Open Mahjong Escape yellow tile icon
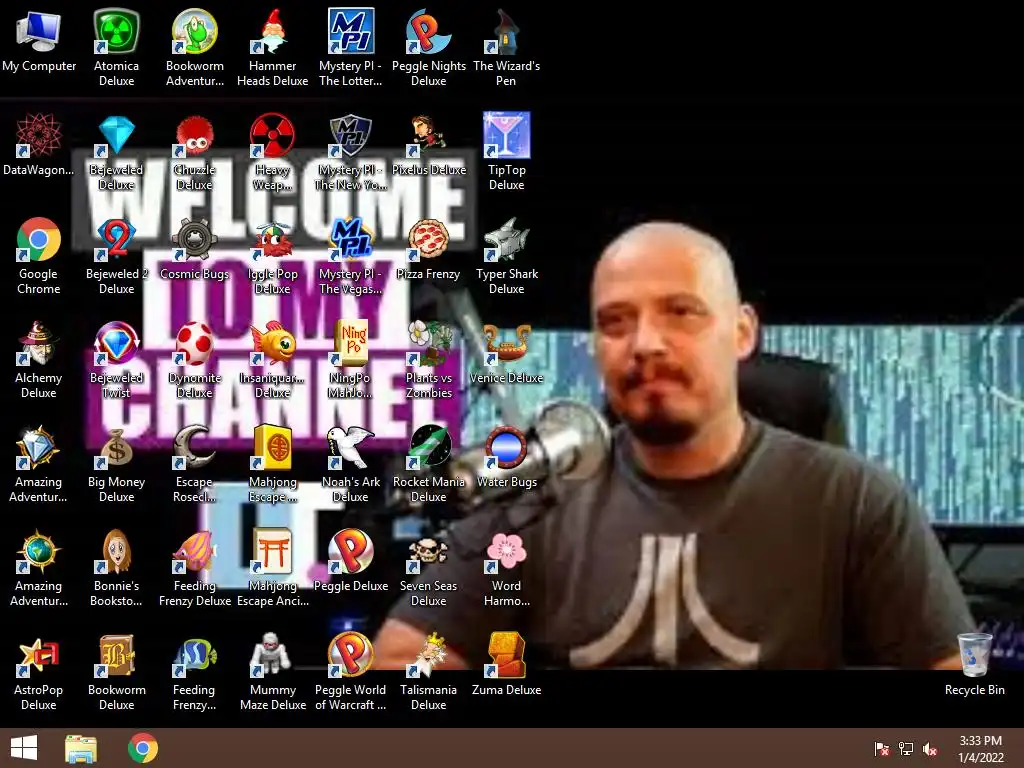This screenshot has height=768, width=1024. (272, 464)
